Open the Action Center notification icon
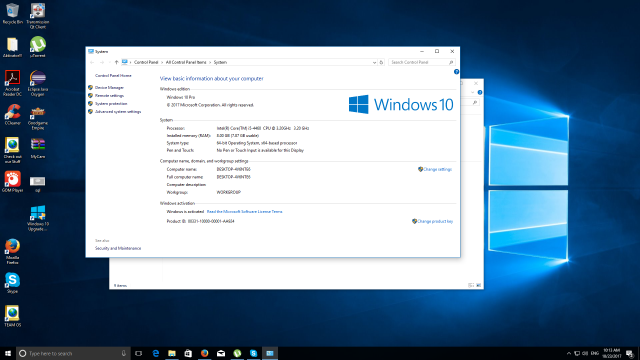The width and height of the screenshot is (640, 360). pos(630,353)
